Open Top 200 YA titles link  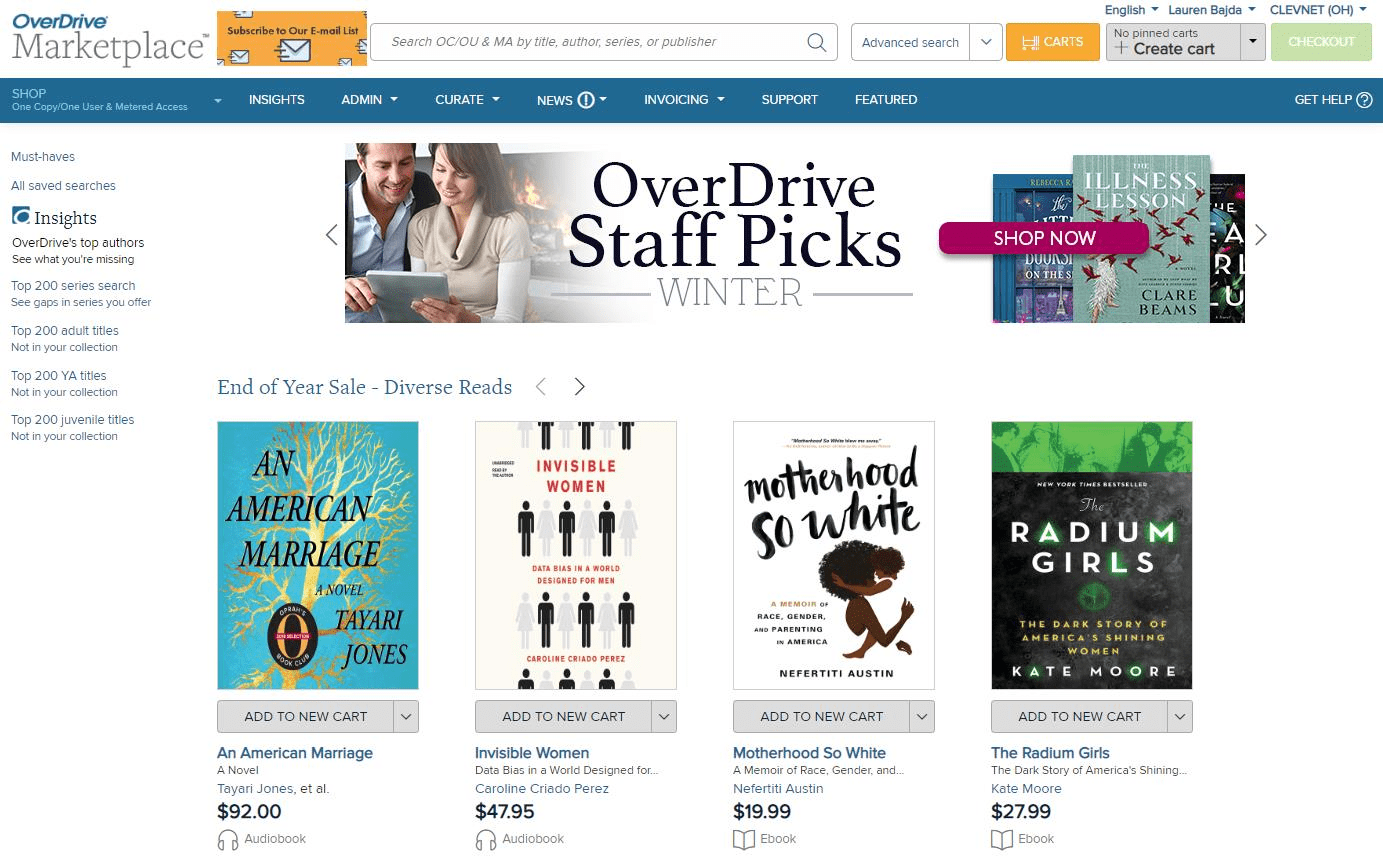click(x=59, y=376)
